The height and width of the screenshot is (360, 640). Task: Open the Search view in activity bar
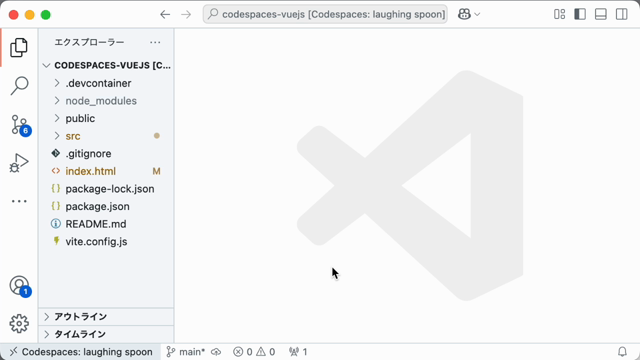coord(19,86)
